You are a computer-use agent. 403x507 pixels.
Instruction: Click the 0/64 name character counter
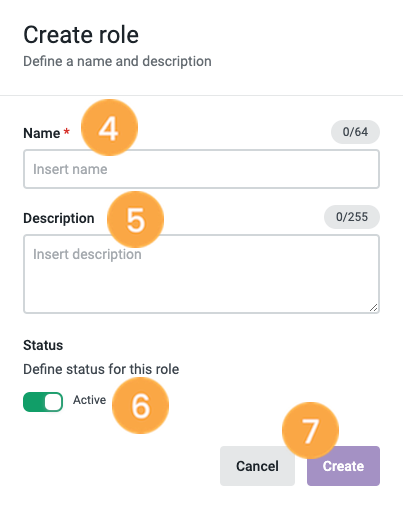[x=355, y=132]
